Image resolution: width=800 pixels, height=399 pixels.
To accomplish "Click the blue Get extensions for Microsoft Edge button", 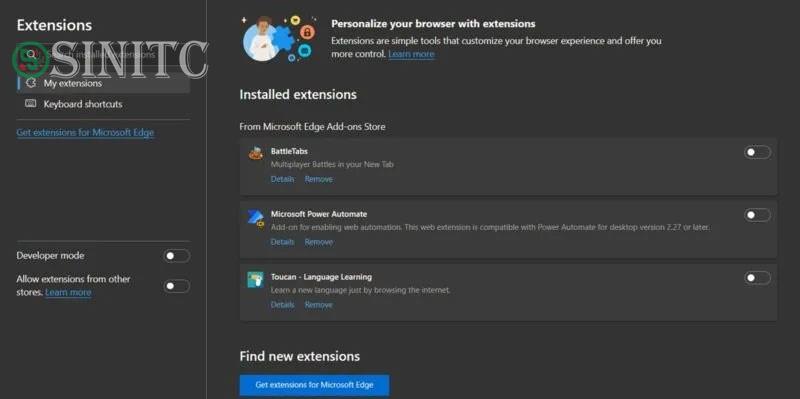I will pyautogui.click(x=314, y=385).
